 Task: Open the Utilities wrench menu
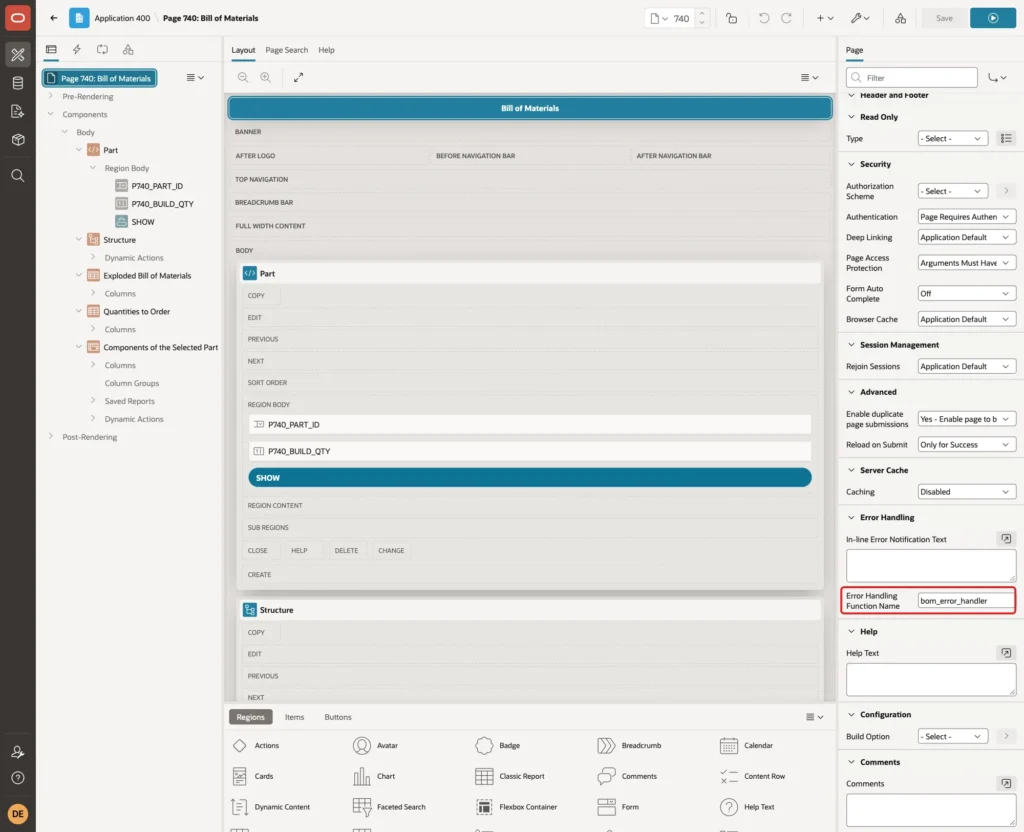pyautogui.click(x=861, y=18)
